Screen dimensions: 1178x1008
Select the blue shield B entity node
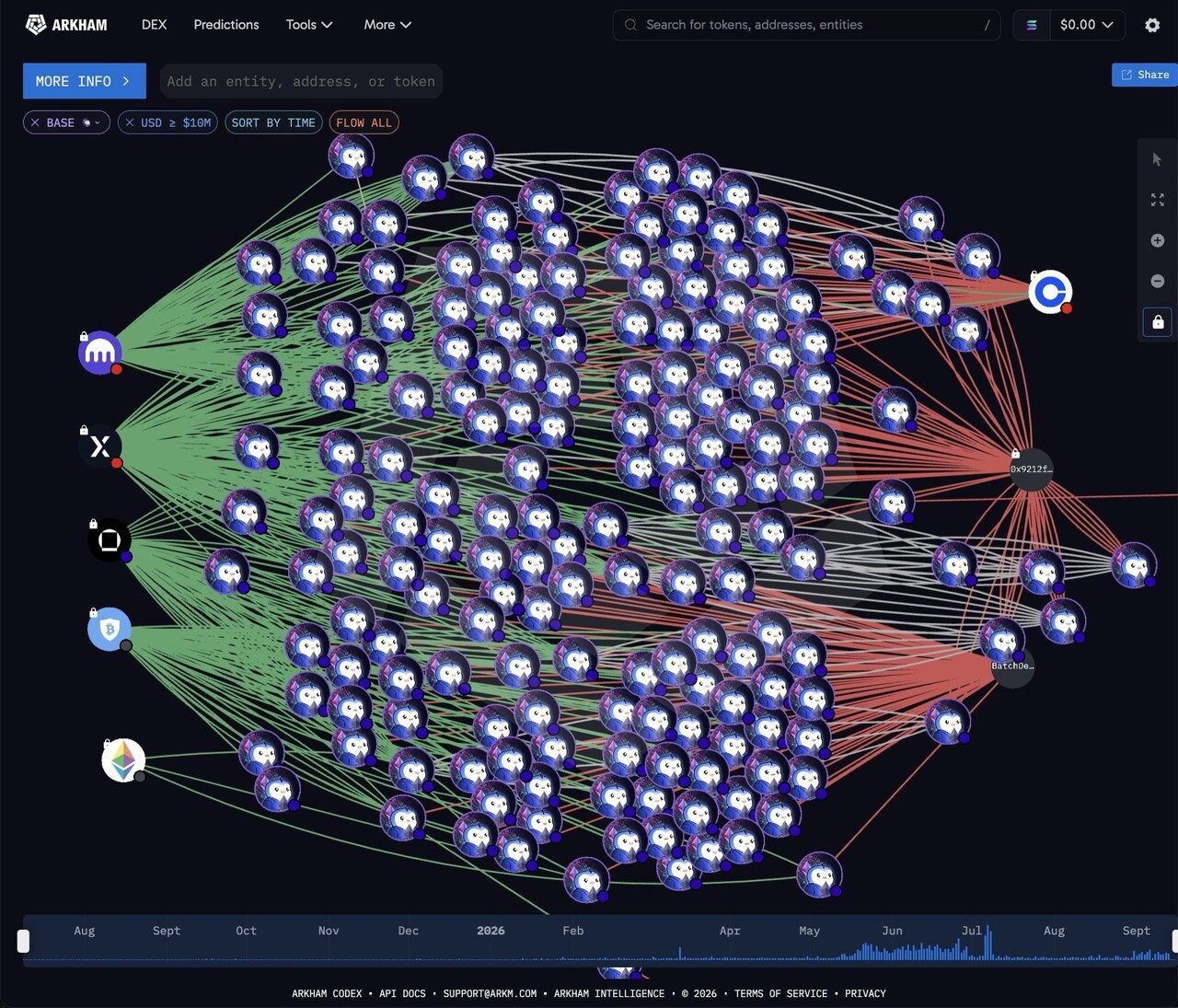(x=110, y=629)
